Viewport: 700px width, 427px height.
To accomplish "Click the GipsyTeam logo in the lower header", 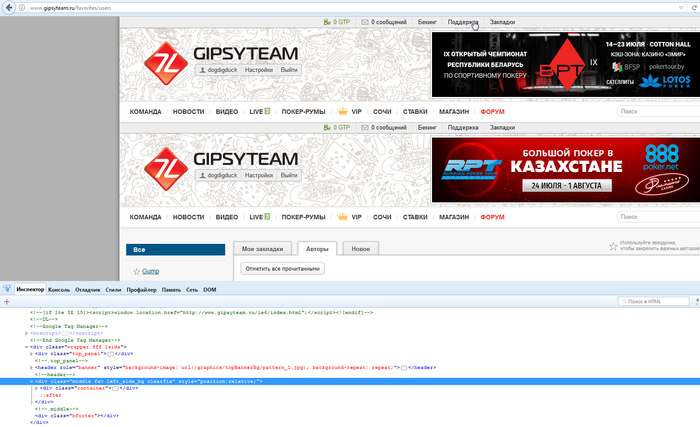I will (x=166, y=169).
